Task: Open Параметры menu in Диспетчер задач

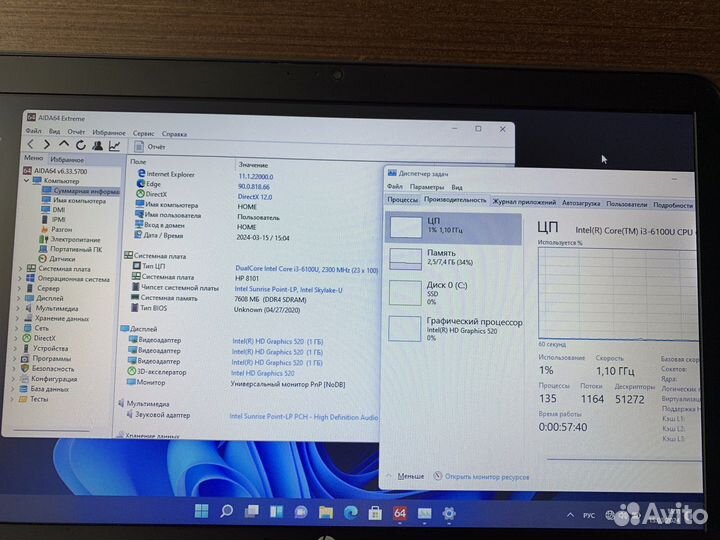Action: tap(427, 187)
